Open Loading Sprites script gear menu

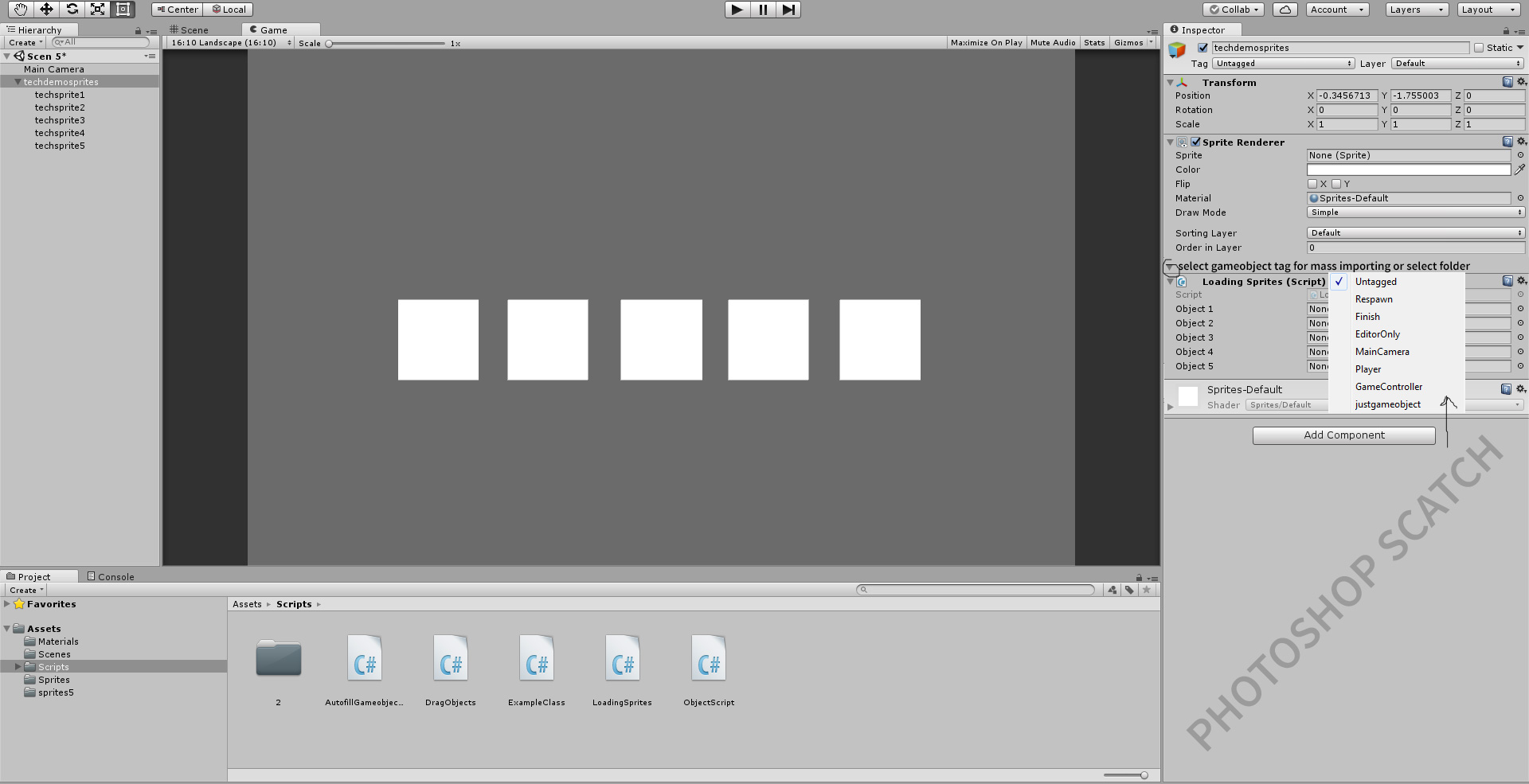tap(1521, 281)
